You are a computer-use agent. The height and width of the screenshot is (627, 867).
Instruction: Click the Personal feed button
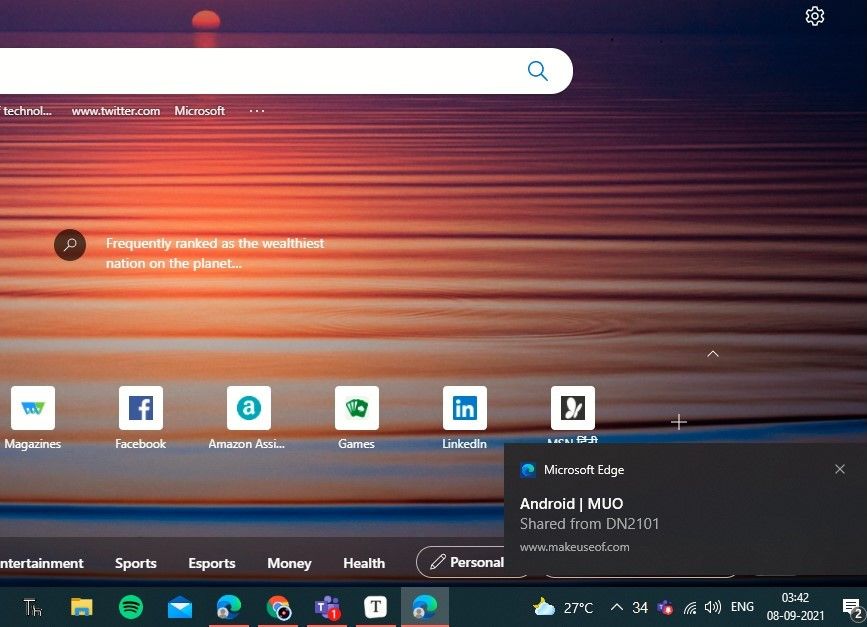pyautogui.click(x=472, y=562)
